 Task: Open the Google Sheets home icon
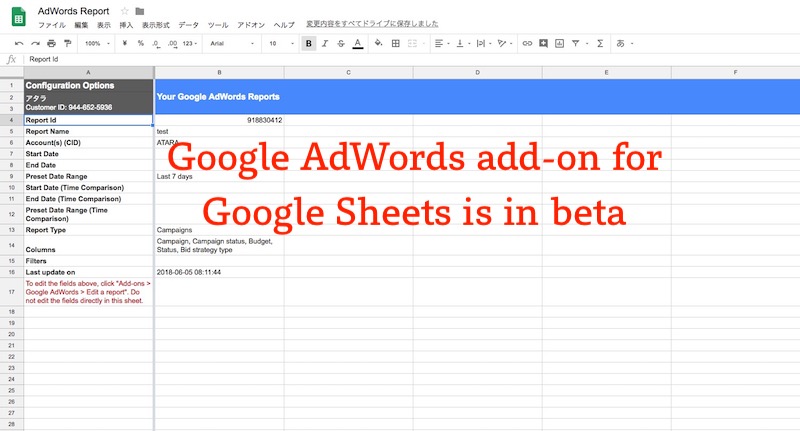coord(19,17)
